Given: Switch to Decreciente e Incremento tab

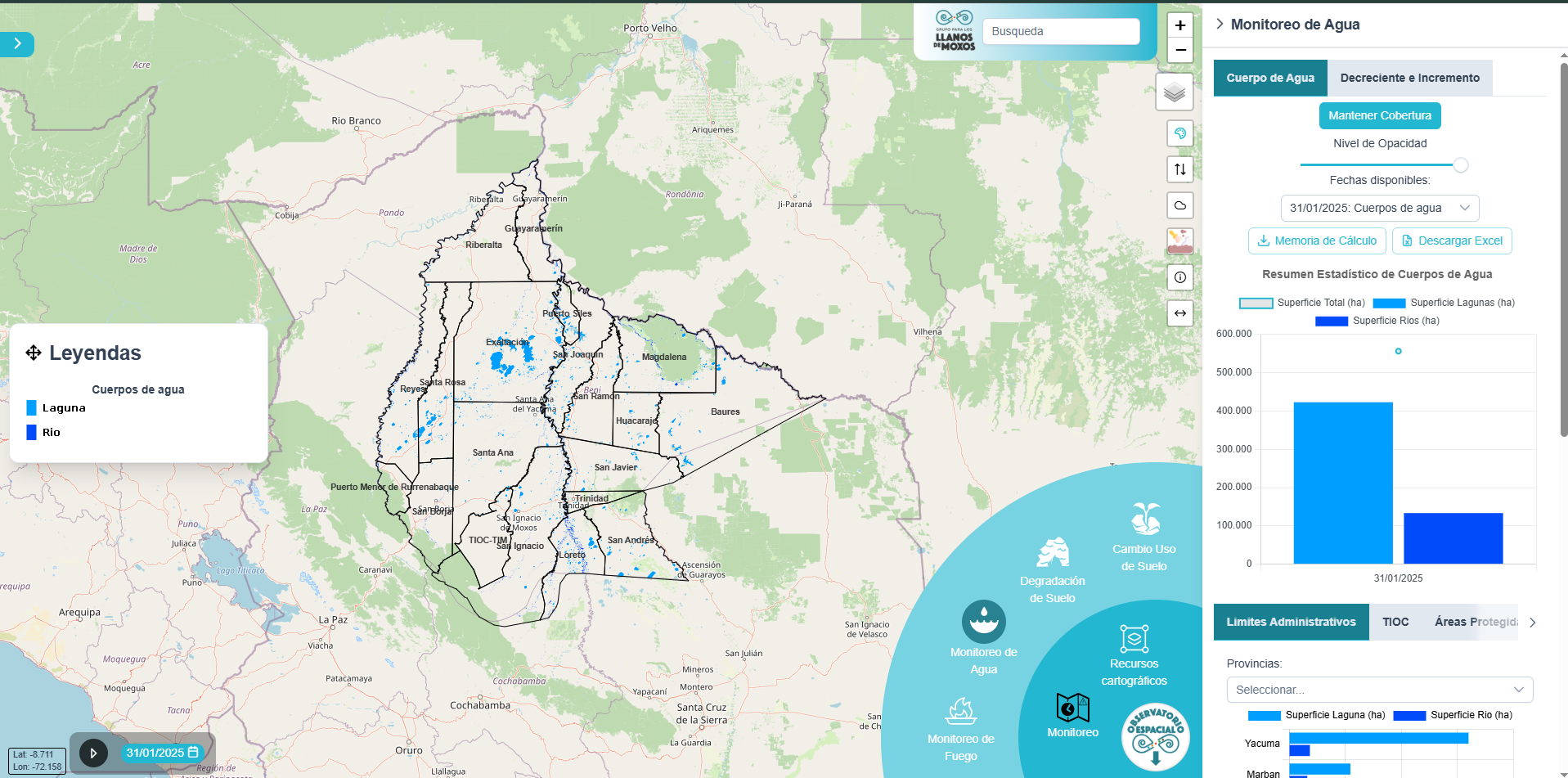Looking at the screenshot, I should pos(1409,78).
